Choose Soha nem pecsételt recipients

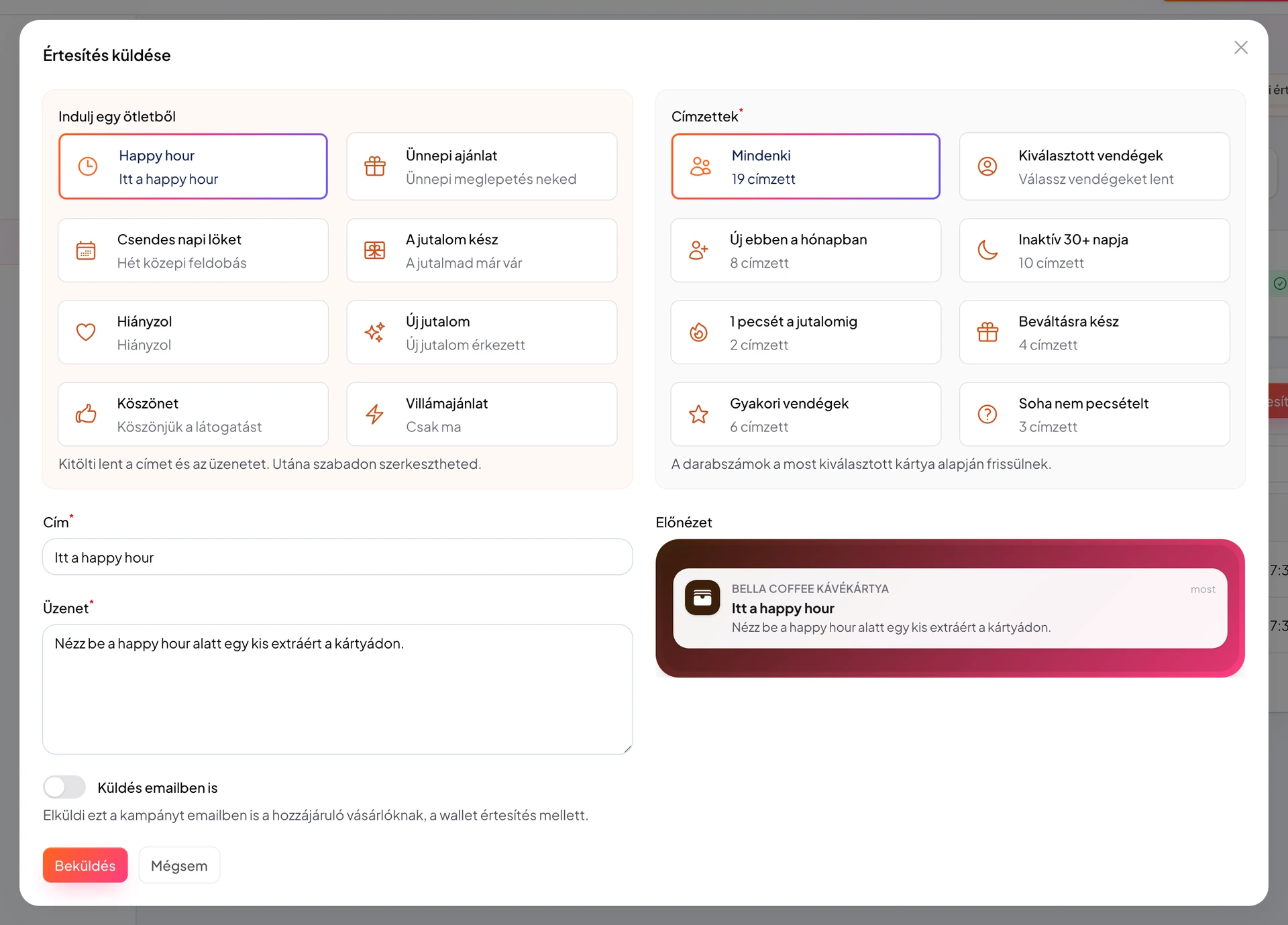(1094, 414)
